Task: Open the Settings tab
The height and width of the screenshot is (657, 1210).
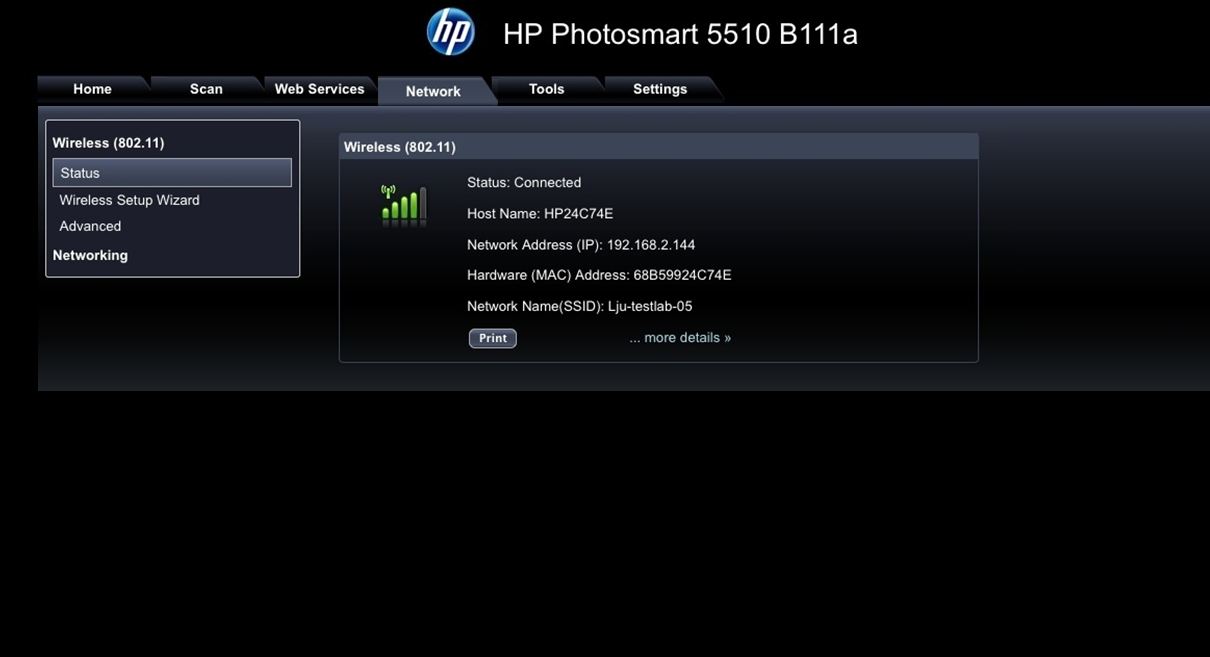Action: pyautogui.click(x=660, y=89)
